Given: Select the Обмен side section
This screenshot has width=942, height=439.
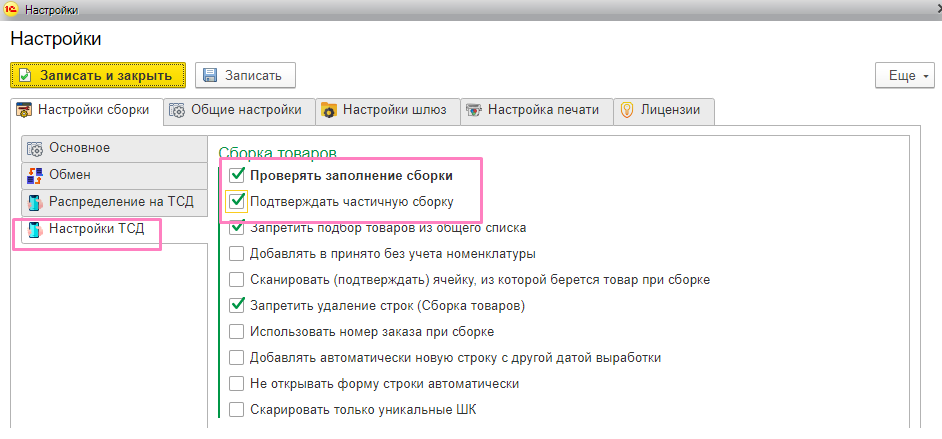Looking at the screenshot, I should 114,176.
